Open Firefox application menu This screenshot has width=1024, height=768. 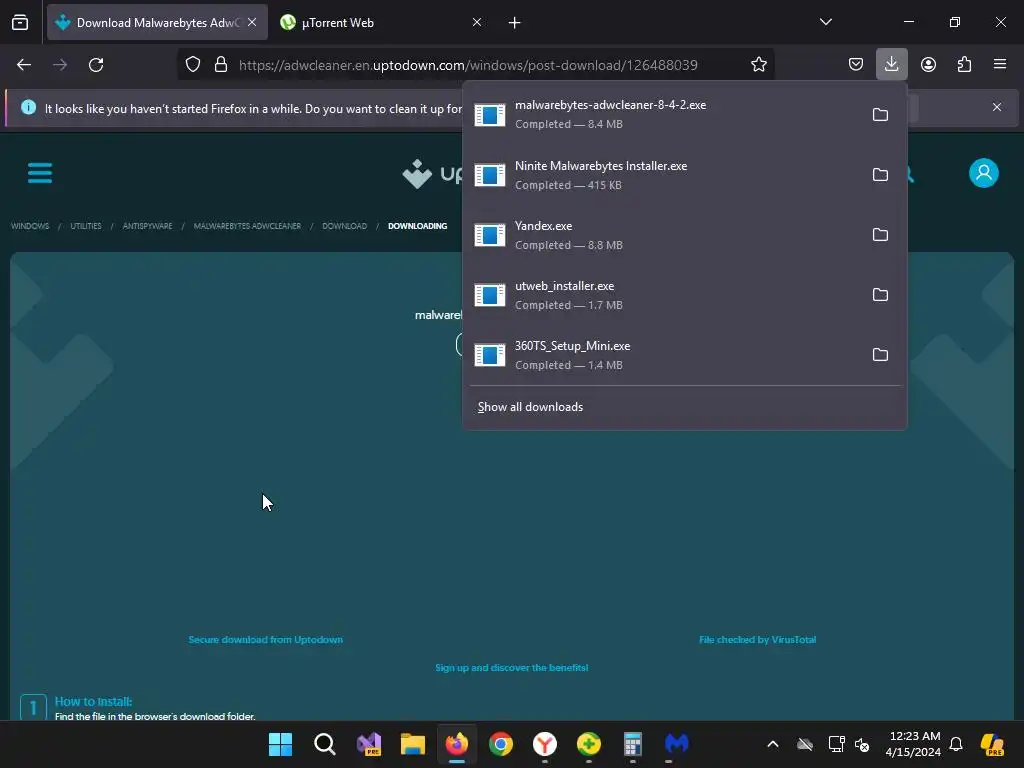click(999, 65)
